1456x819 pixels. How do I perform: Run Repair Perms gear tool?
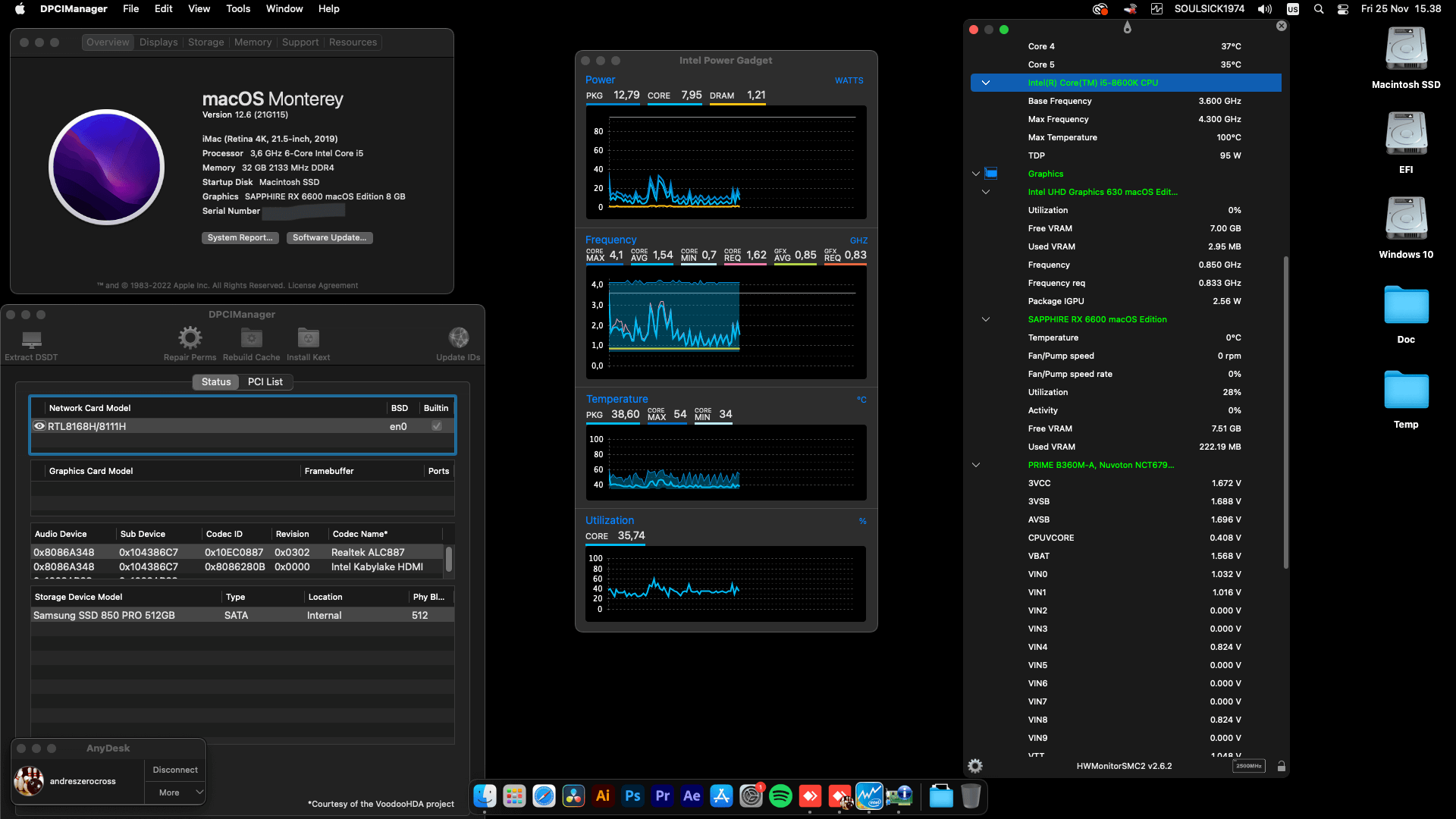click(x=190, y=344)
